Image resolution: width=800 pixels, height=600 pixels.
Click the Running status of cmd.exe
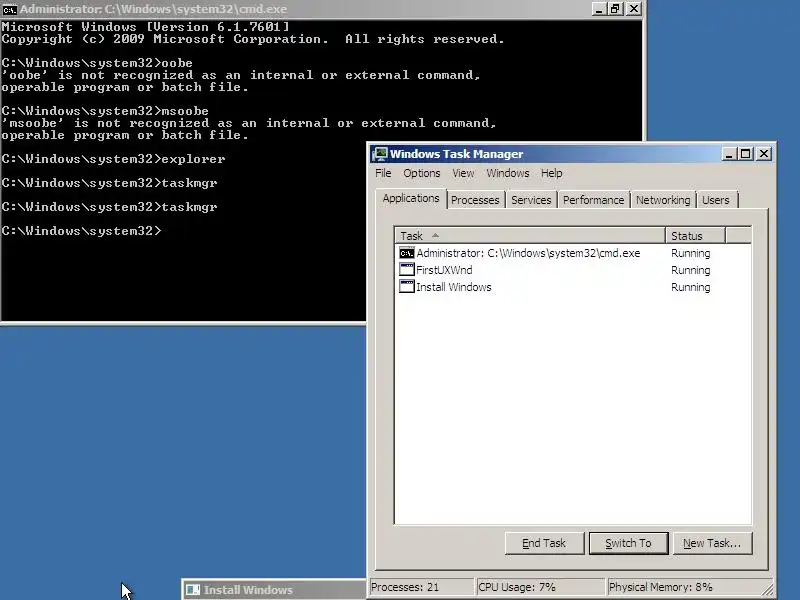click(690, 253)
